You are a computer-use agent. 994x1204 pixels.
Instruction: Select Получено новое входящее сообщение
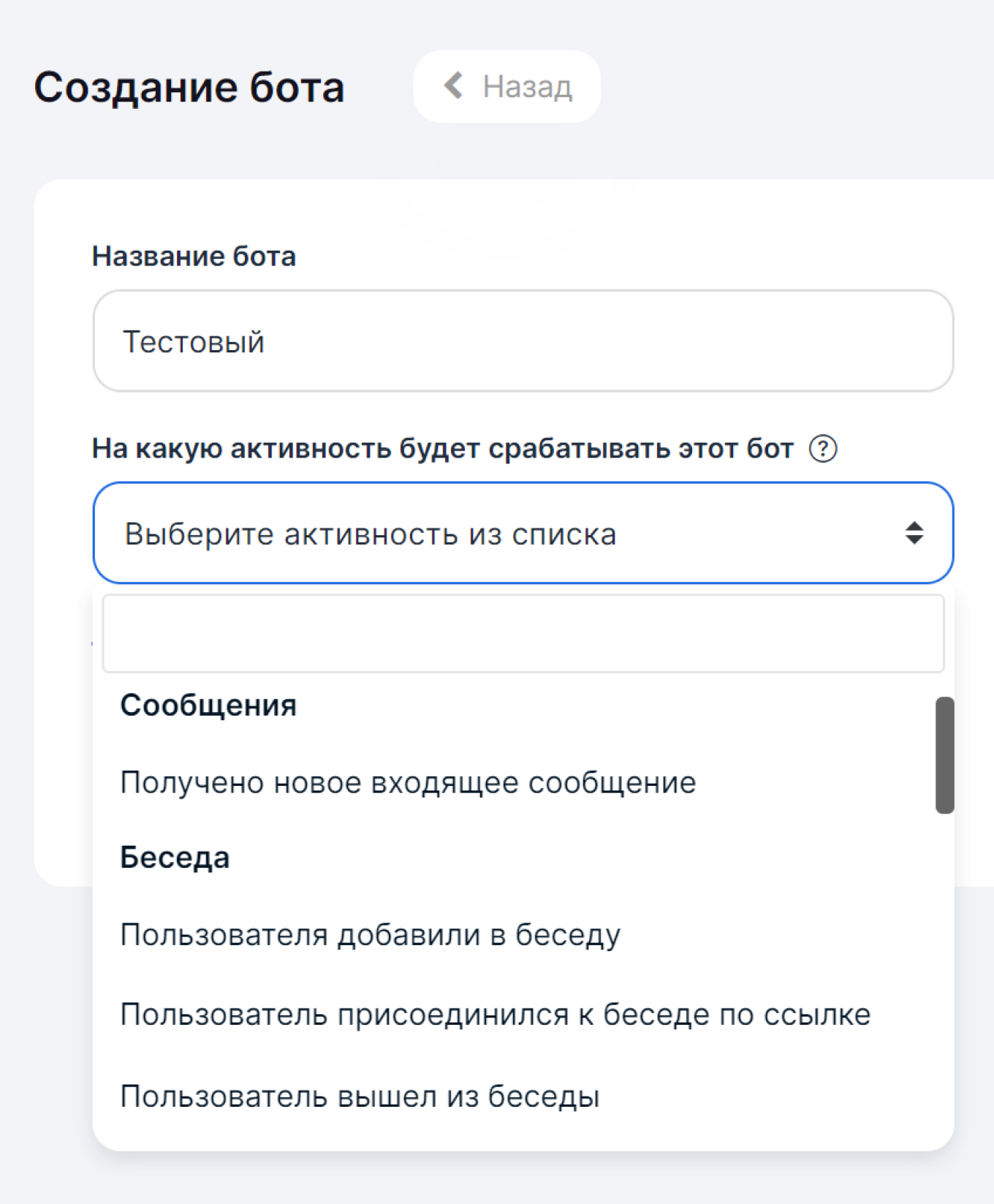coord(407,781)
